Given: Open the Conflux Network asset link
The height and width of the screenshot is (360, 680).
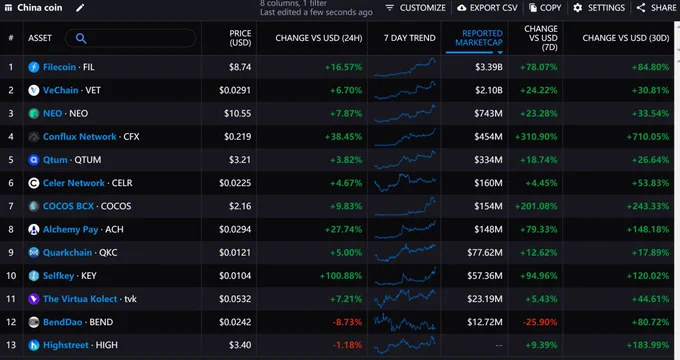Looking at the screenshot, I should click(79, 137).
